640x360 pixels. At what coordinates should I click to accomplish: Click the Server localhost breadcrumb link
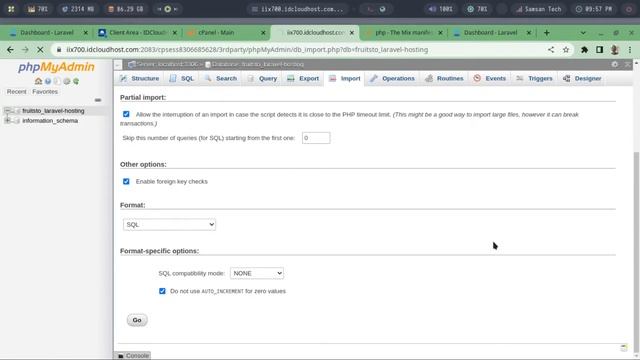tap(166, 64)
